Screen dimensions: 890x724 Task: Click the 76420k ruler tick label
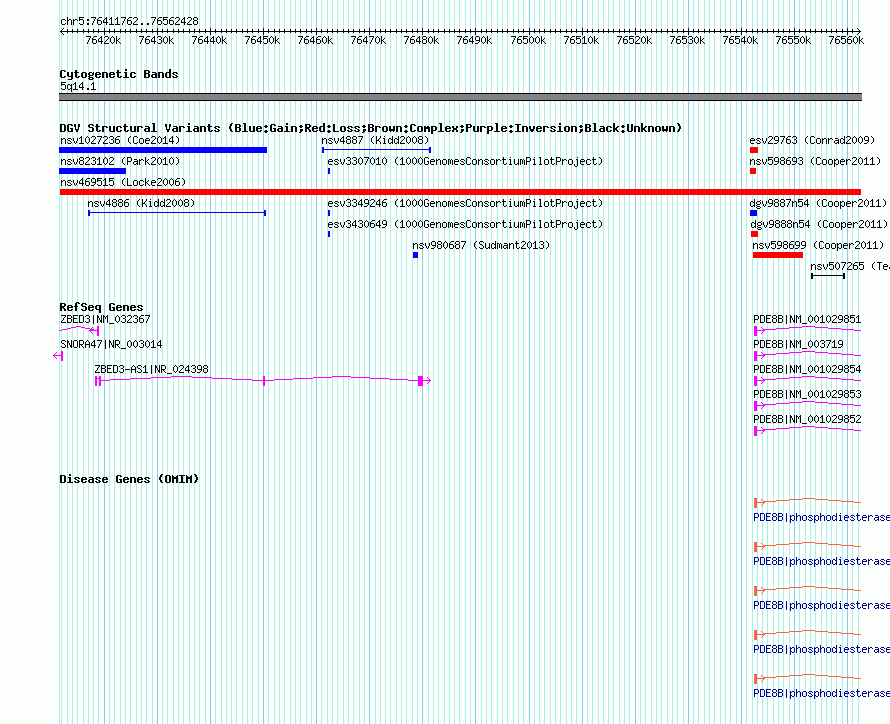tap(103, 40)
